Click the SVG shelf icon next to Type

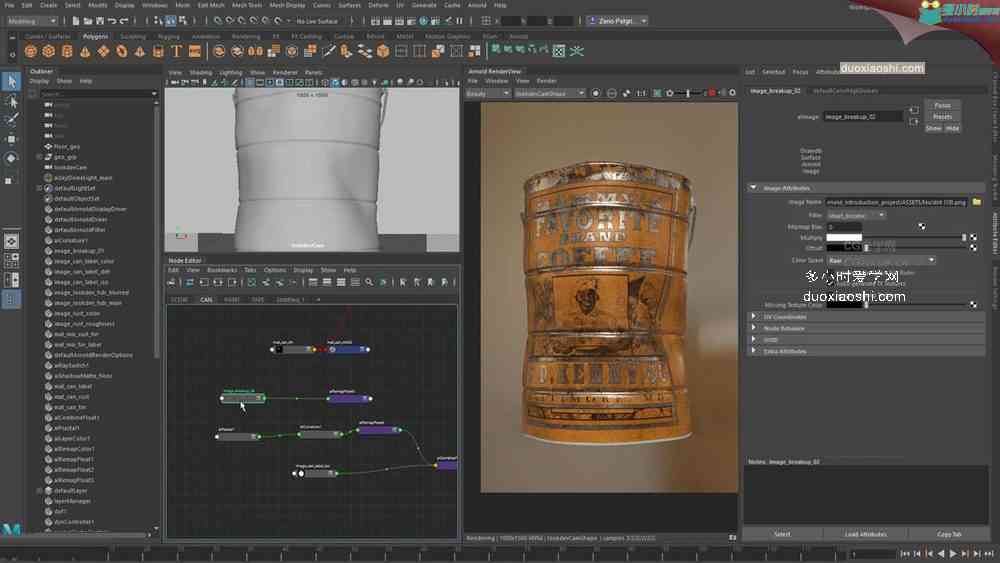click(x=195, y=51)
